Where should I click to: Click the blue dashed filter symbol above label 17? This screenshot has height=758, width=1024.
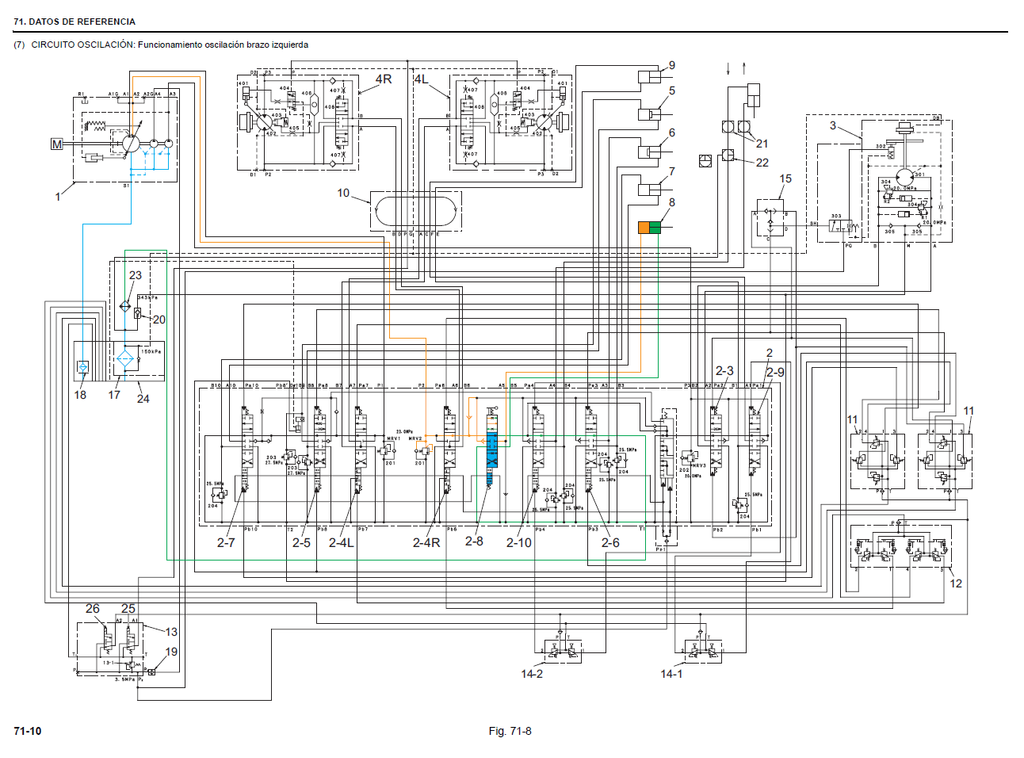coord(125,359)
